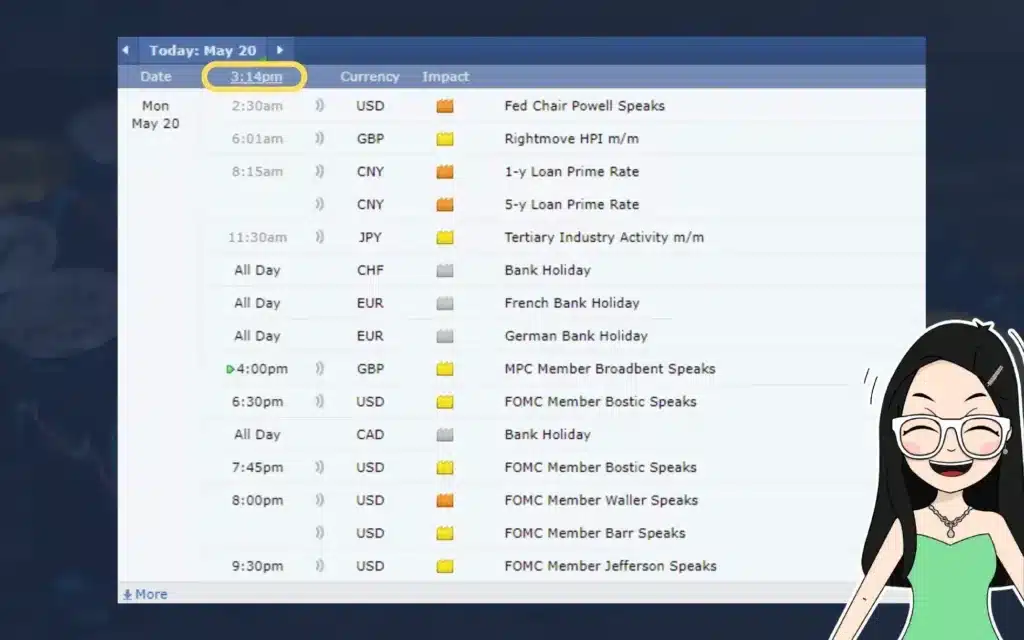Click the green up-next arrow at 4:00pm

pyautogui.click(x=230, y=369)
